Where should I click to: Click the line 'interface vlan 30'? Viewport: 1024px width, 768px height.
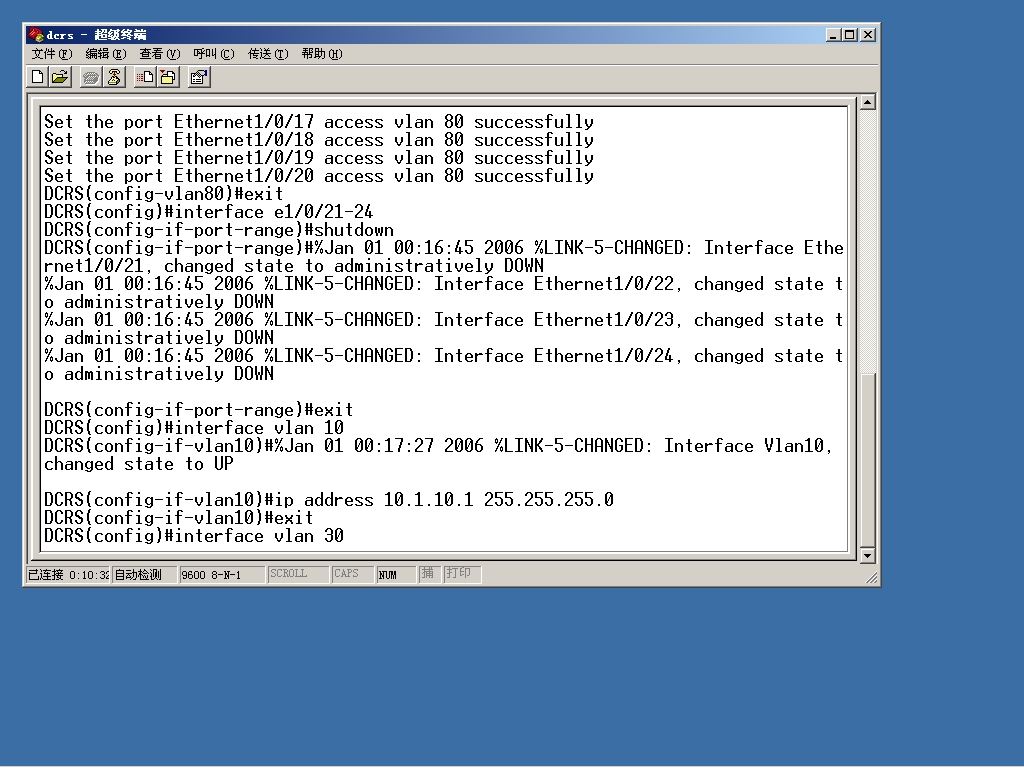194,536
